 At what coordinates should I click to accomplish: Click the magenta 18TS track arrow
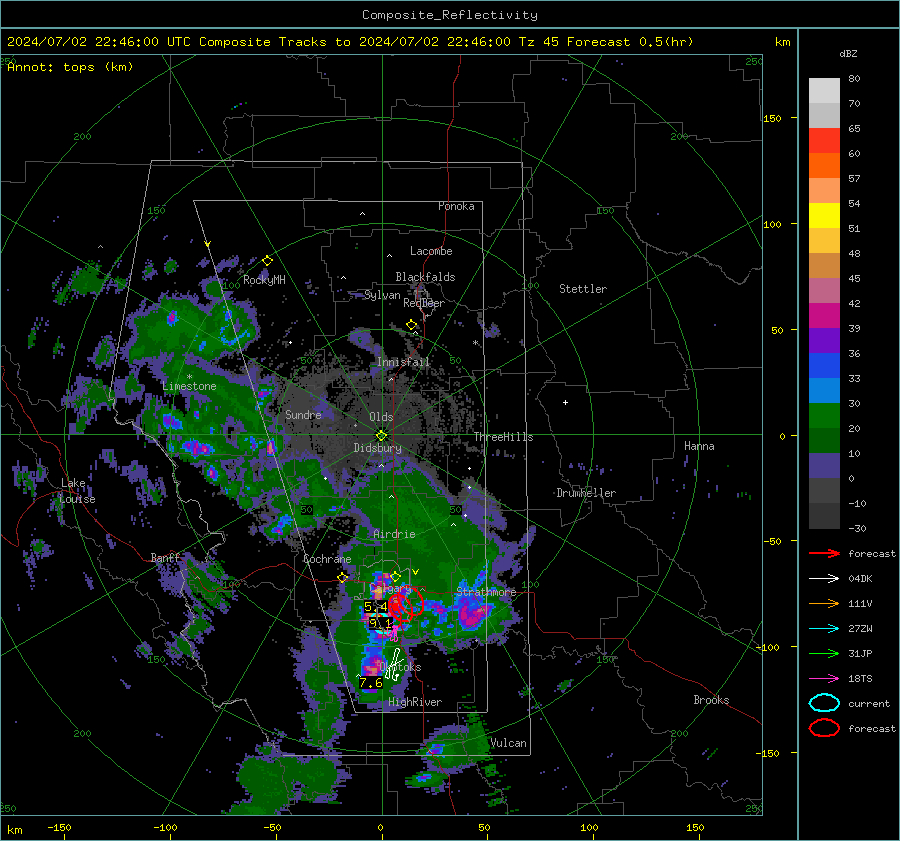pyautogui.click(x=824, y=679)
